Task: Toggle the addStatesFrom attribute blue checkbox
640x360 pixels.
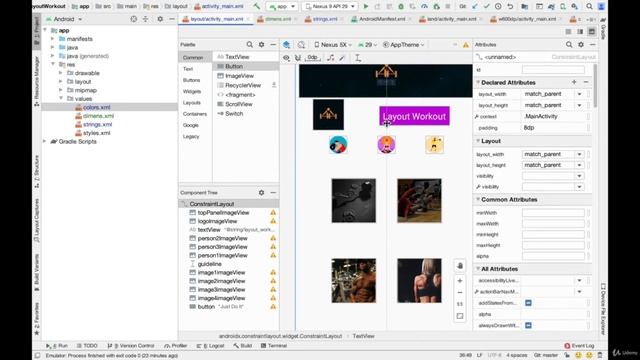Action: [528, 303]
